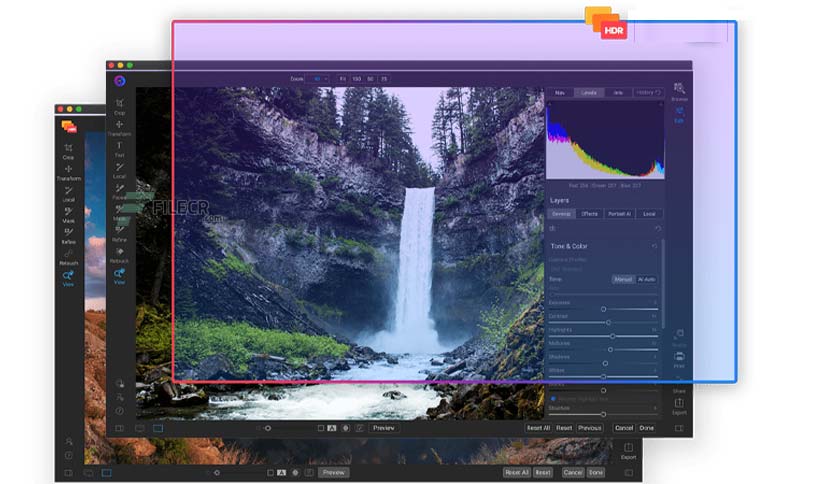This screenshot has width=836, height=484.
Task: Click the Print icon in right sidebar
Action: point(679,360)
